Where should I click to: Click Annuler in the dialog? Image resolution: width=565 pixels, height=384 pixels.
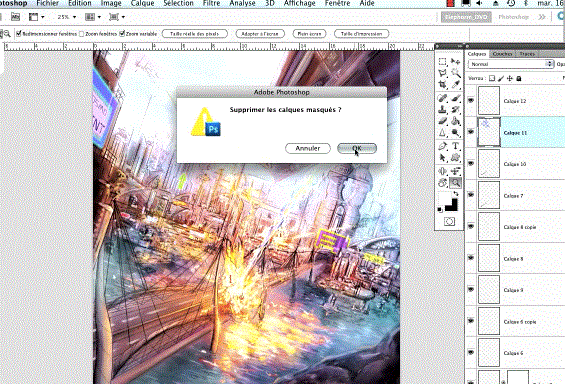(x=308, y=148)
